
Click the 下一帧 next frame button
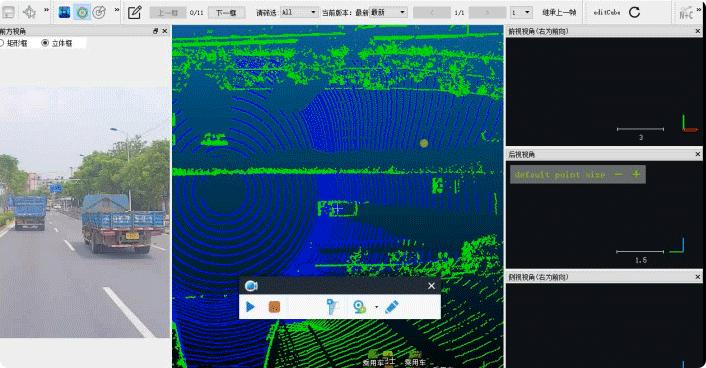pos(226,13)
